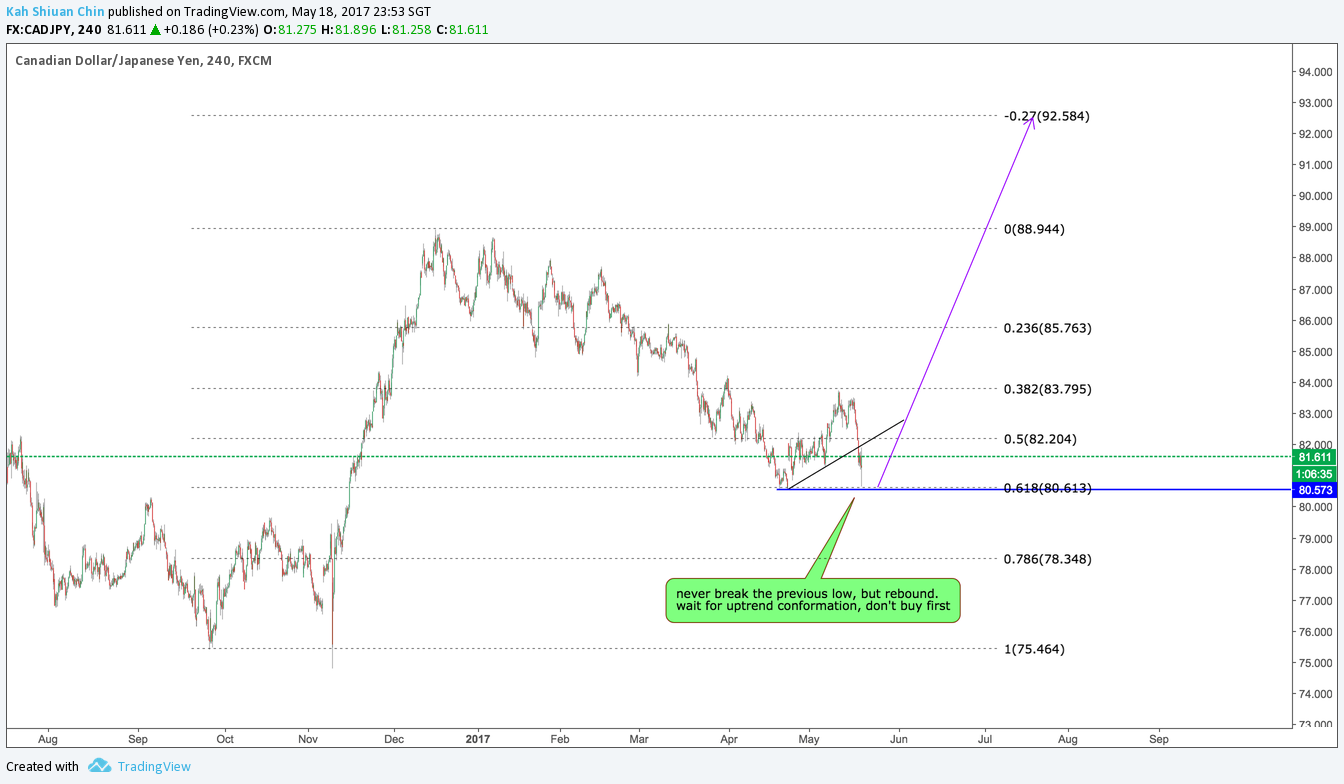Click the 2017 label on the time axis
This screenshot has width=1344, height=784.
(x=478, y=740)
